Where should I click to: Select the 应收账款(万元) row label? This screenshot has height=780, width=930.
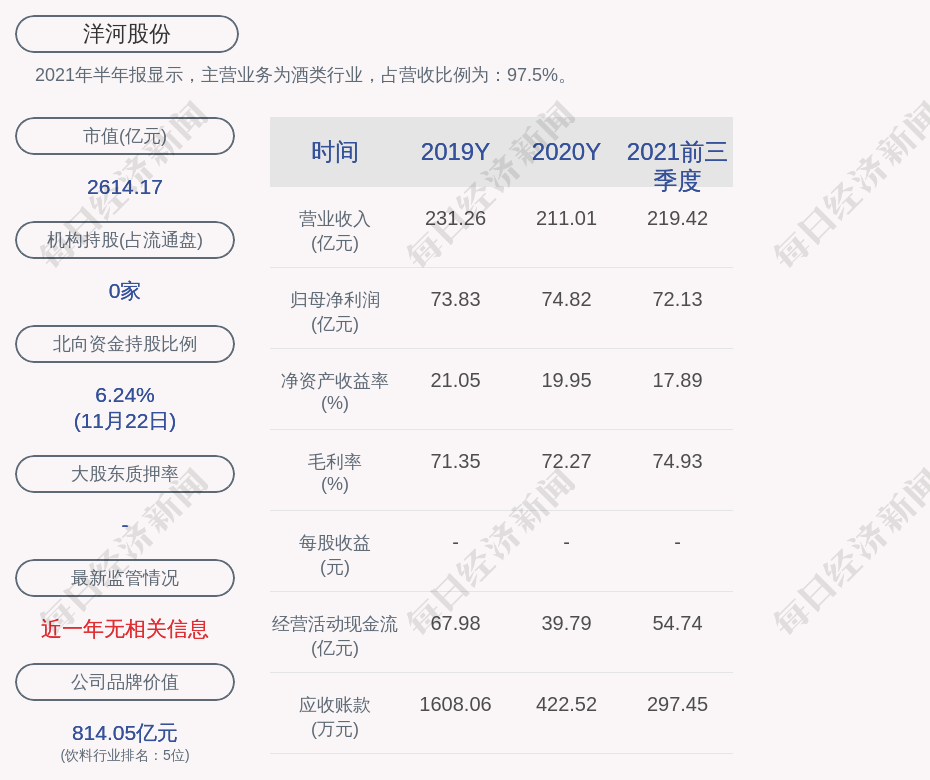335,717
